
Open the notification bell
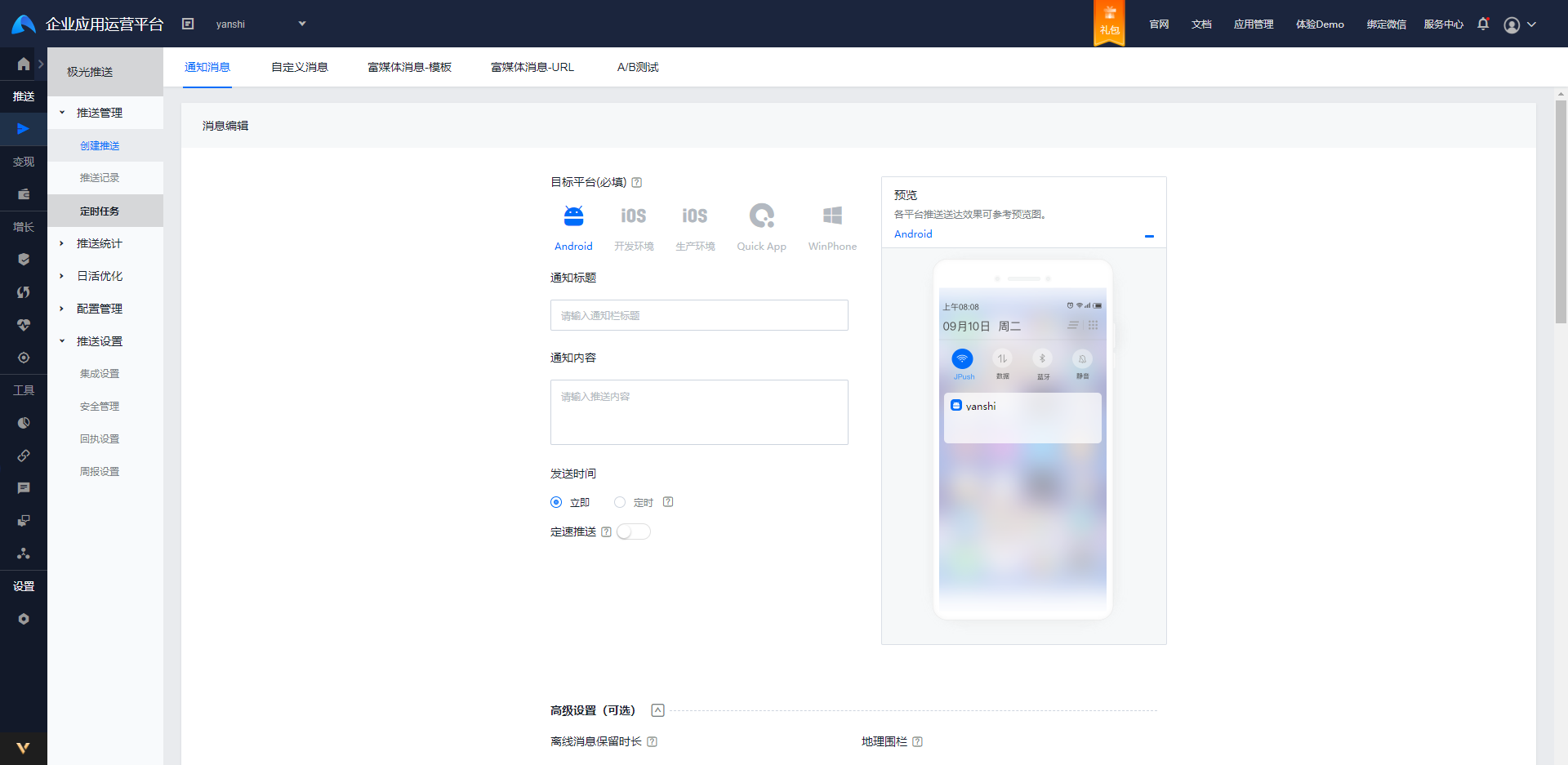(1482, 24)
